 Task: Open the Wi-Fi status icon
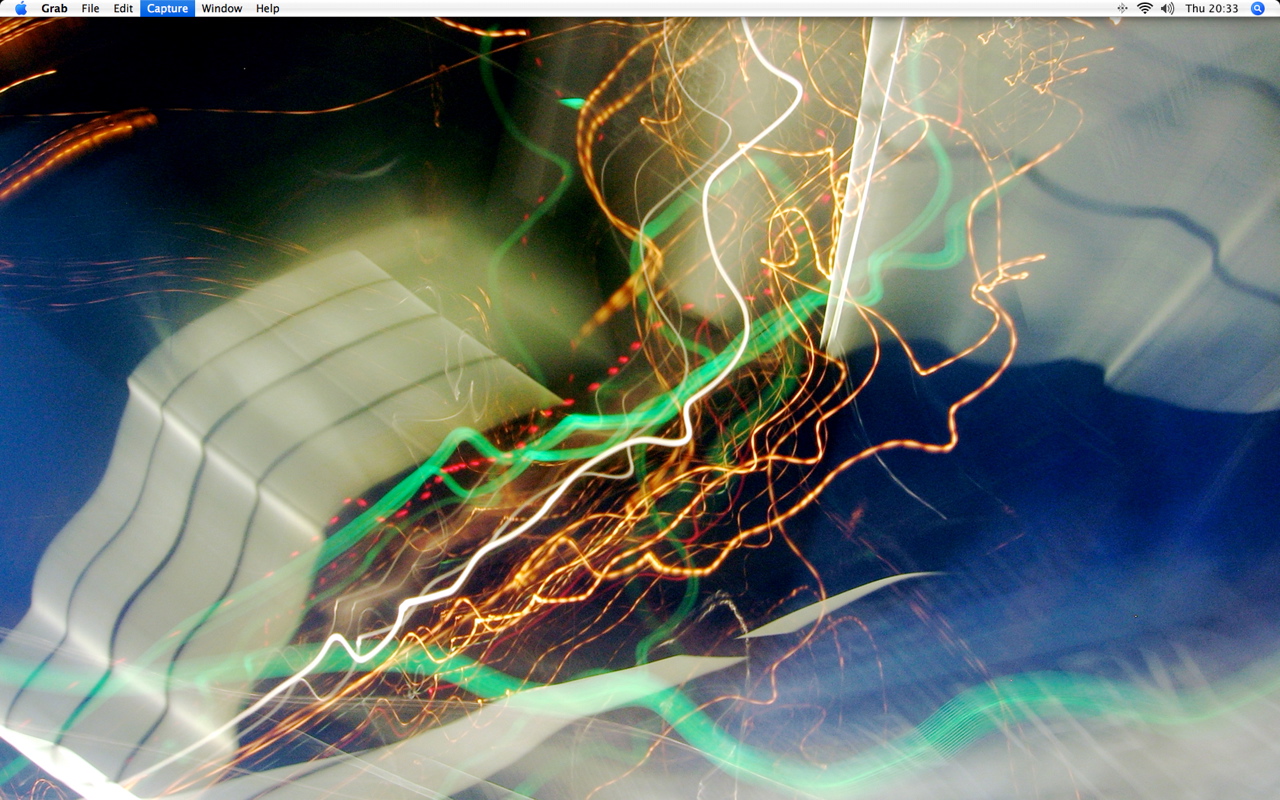click(x=1145, y=8)
